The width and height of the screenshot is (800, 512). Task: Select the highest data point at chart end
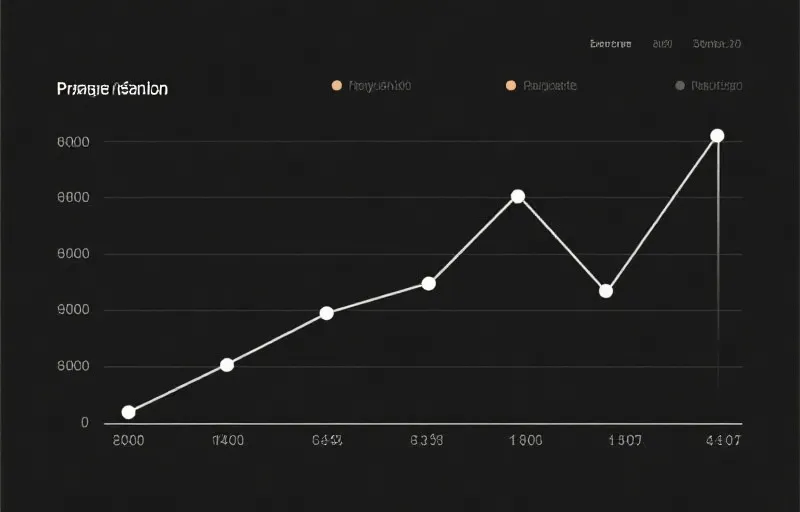pos(717,135)
